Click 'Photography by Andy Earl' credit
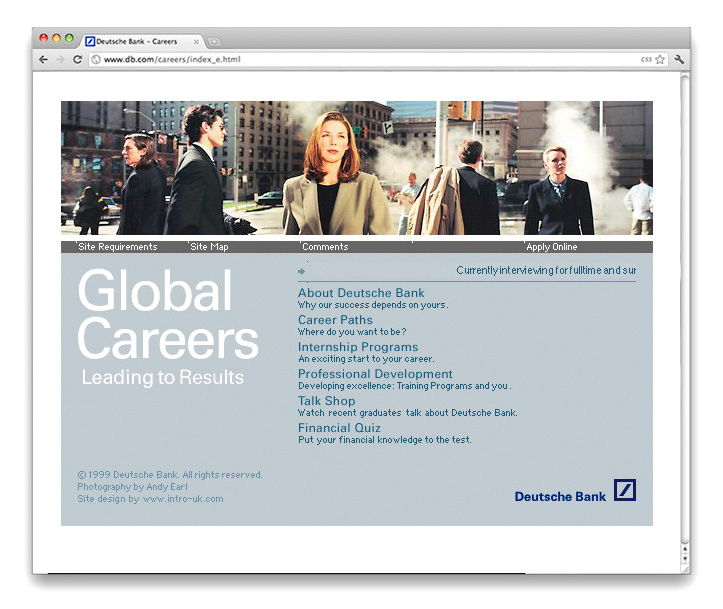This screenshot has height=609, width=723. [x=132, y=487]
